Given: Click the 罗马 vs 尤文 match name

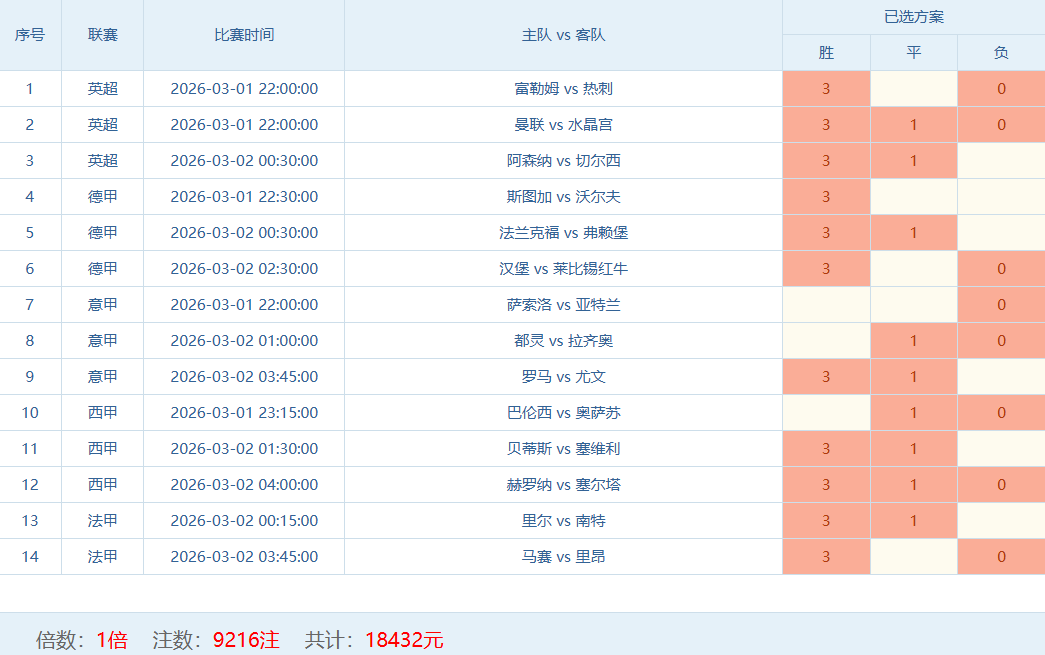Looking at the screenshot, I should click(x=563, y=377).
